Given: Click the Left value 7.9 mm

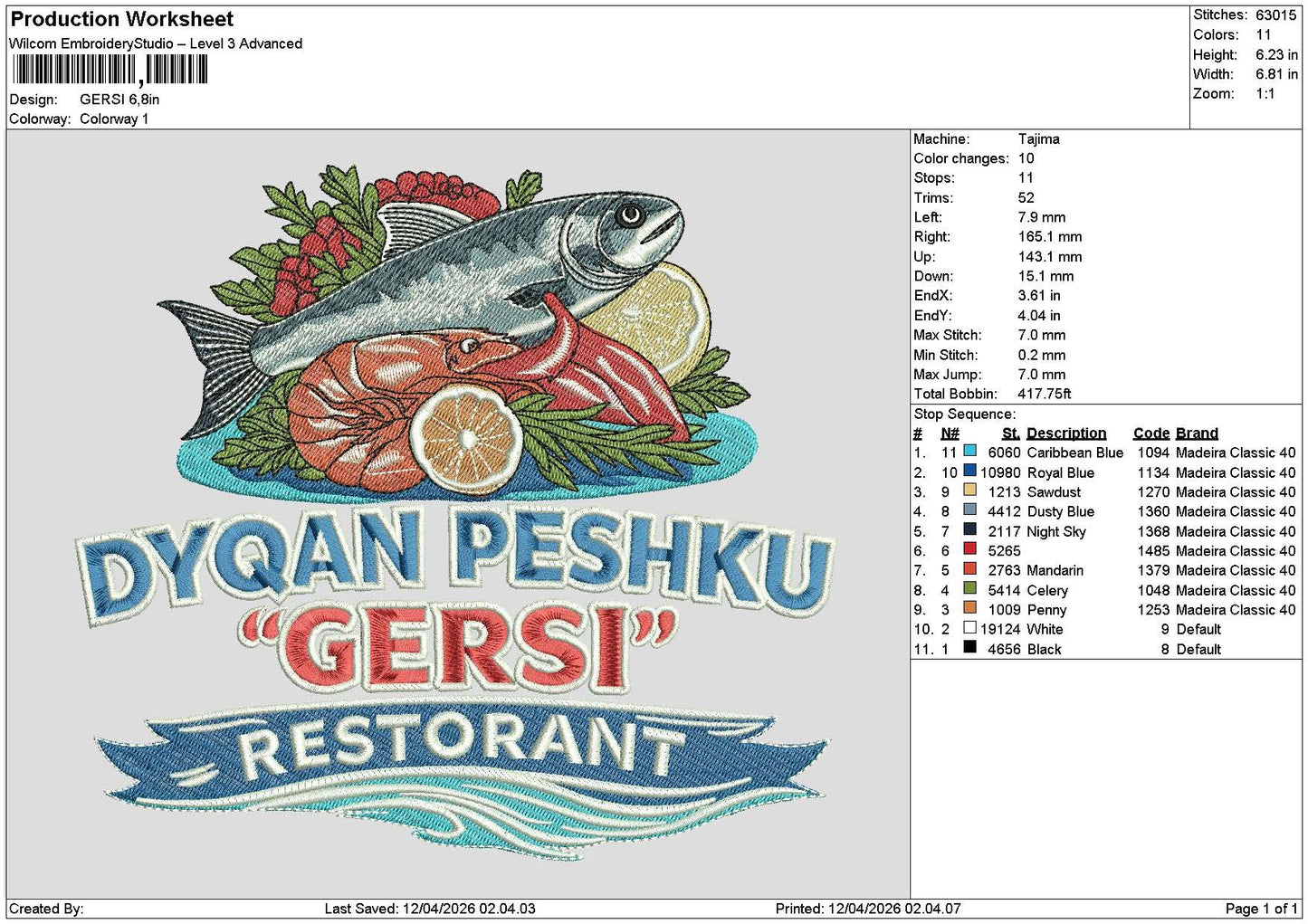Looking at the screenshot, I should click(x=1042, y=217).
